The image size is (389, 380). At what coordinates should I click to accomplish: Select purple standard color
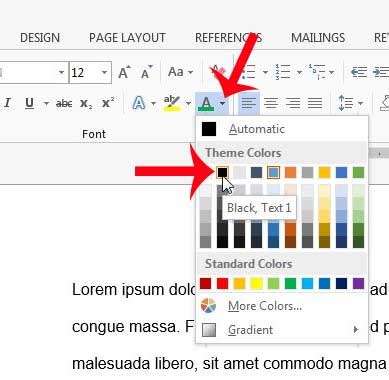(358, 284)
